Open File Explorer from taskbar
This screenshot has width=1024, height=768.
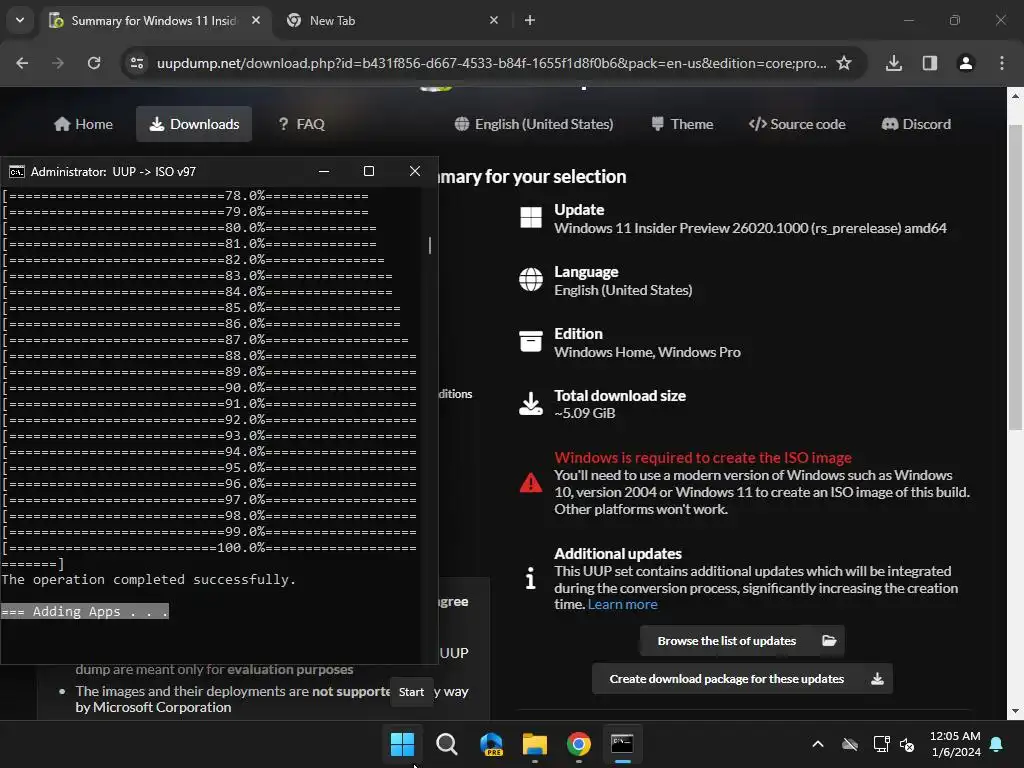coord(535,744)
